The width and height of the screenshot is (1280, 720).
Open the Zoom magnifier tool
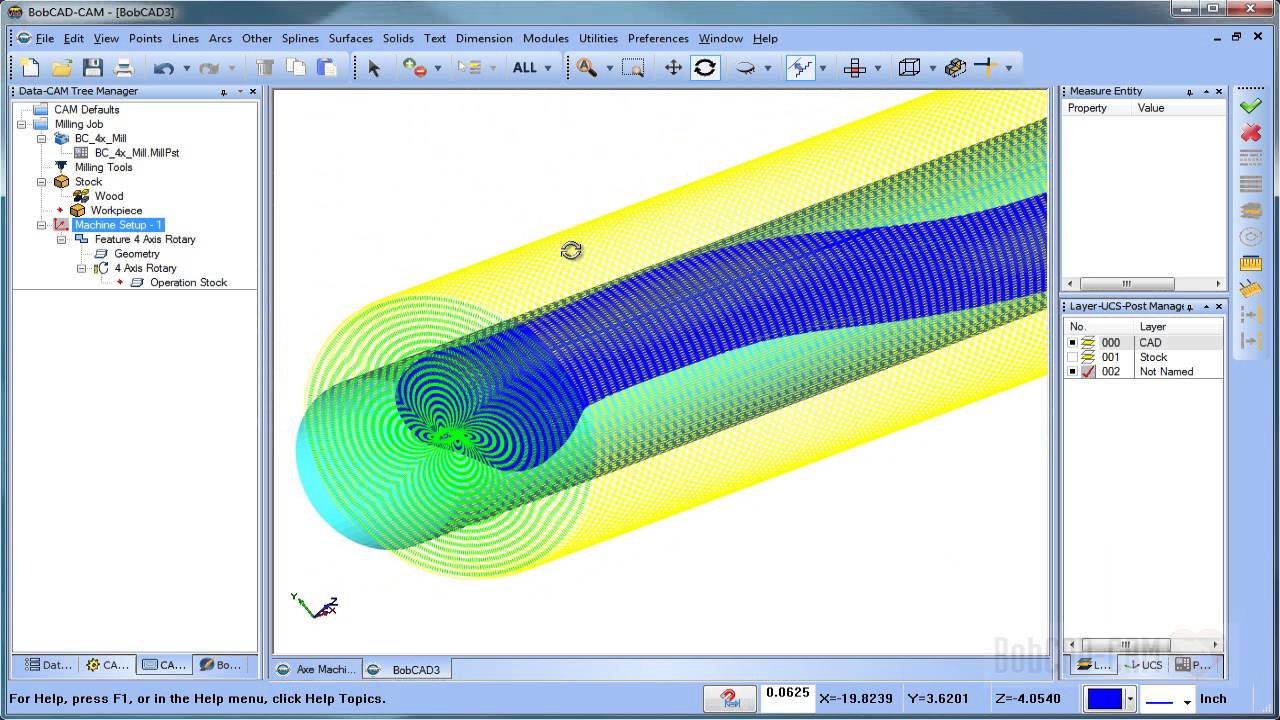tap(586, 68)
